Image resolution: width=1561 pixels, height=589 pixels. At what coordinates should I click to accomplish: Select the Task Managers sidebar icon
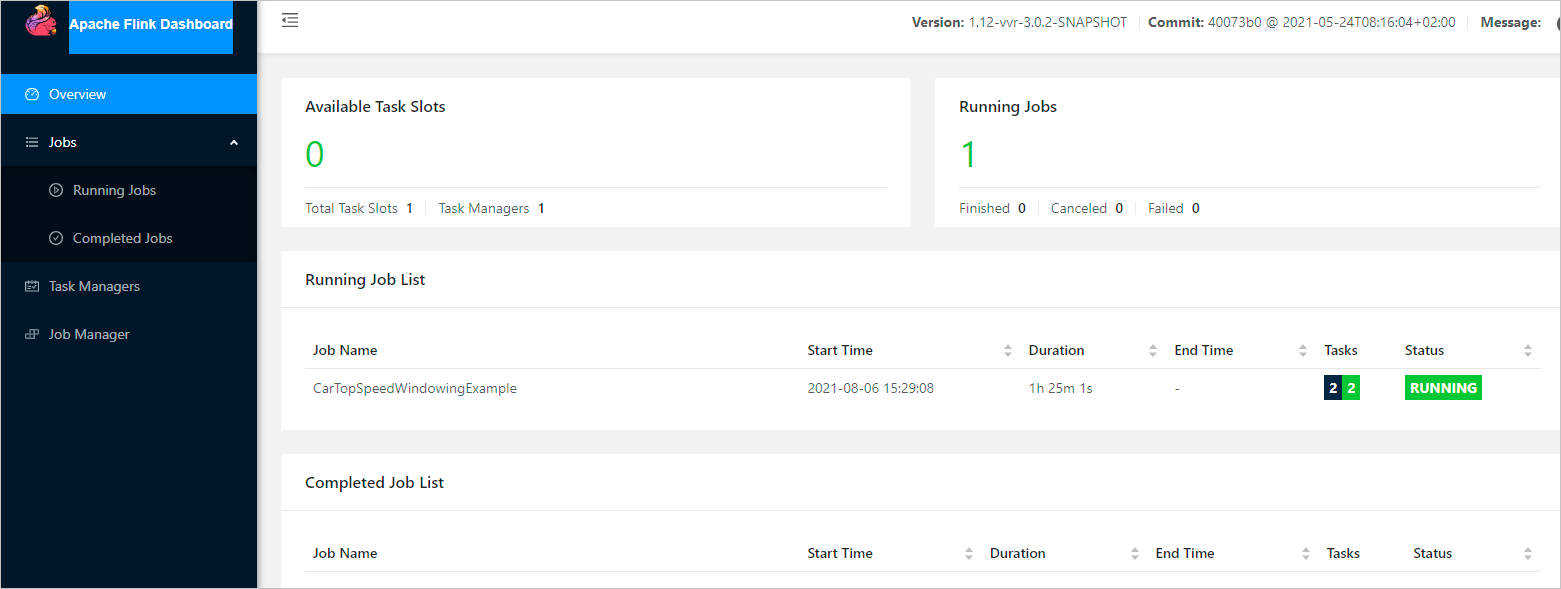31,285
